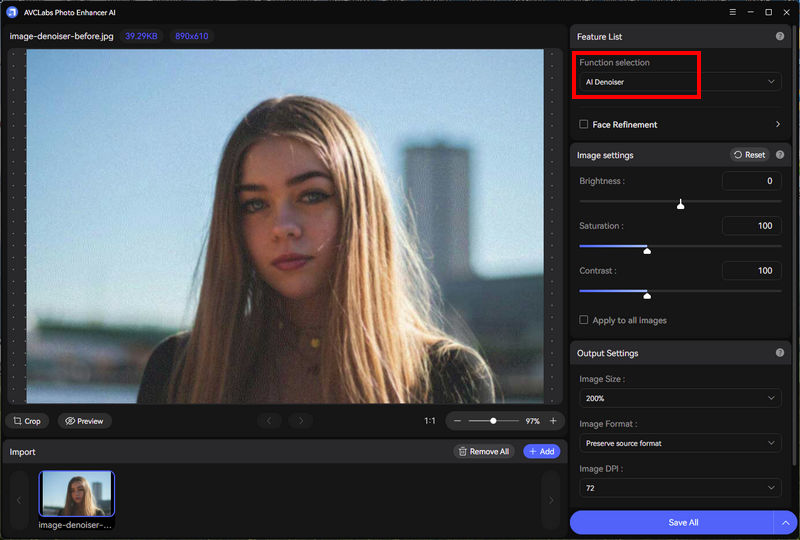Select the image-denoiser thumbnail in Import
The height and width of the screenshot is (540, 800).
[x=77, y=494]
